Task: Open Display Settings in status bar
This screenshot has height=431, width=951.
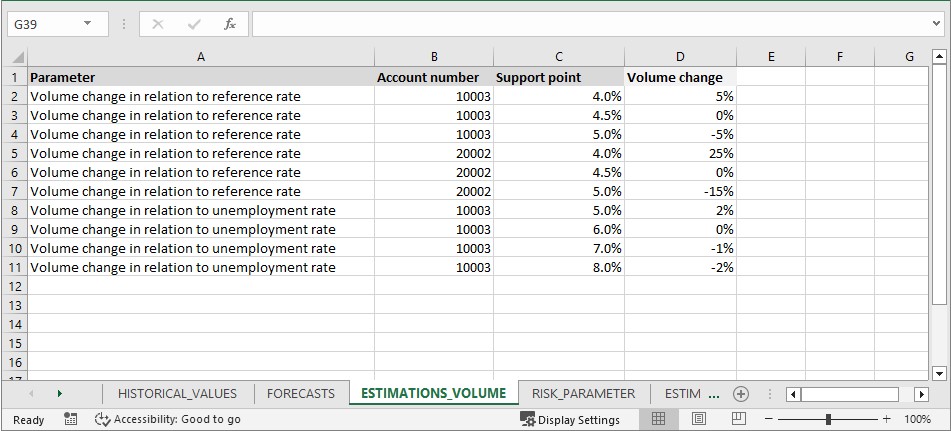Action: 570,419
